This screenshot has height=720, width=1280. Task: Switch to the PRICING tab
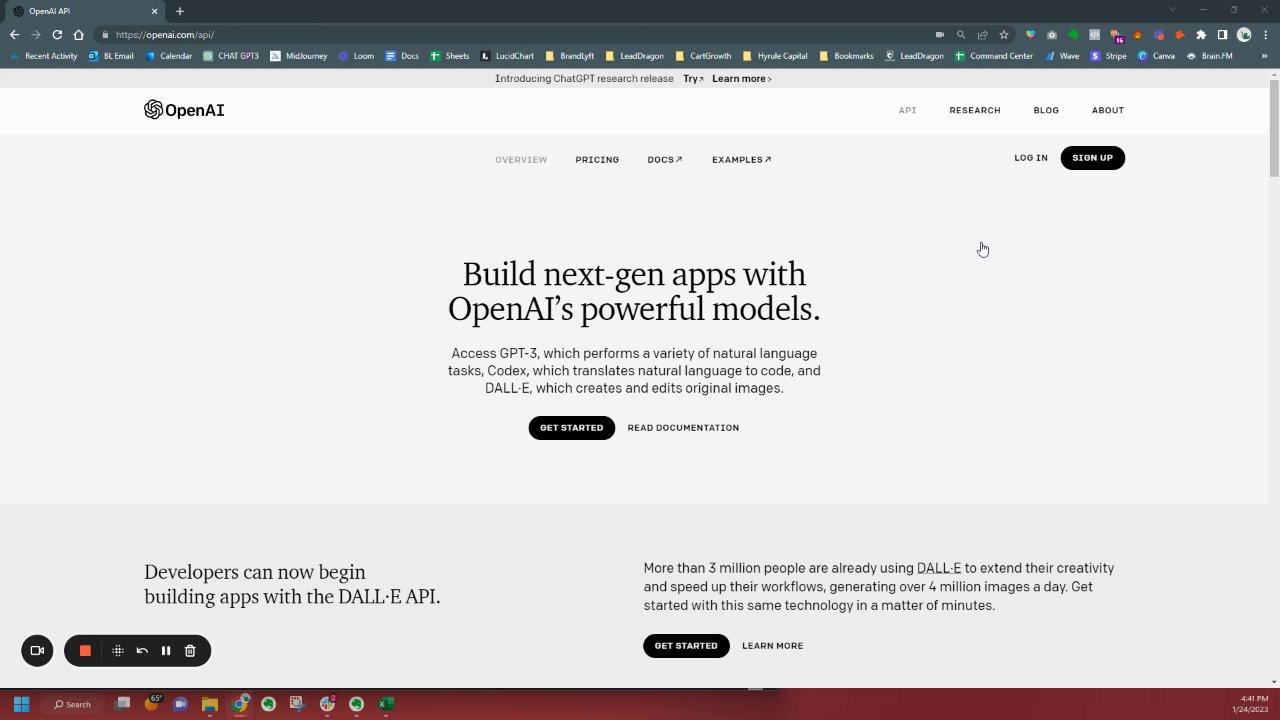tap(597, 160)
